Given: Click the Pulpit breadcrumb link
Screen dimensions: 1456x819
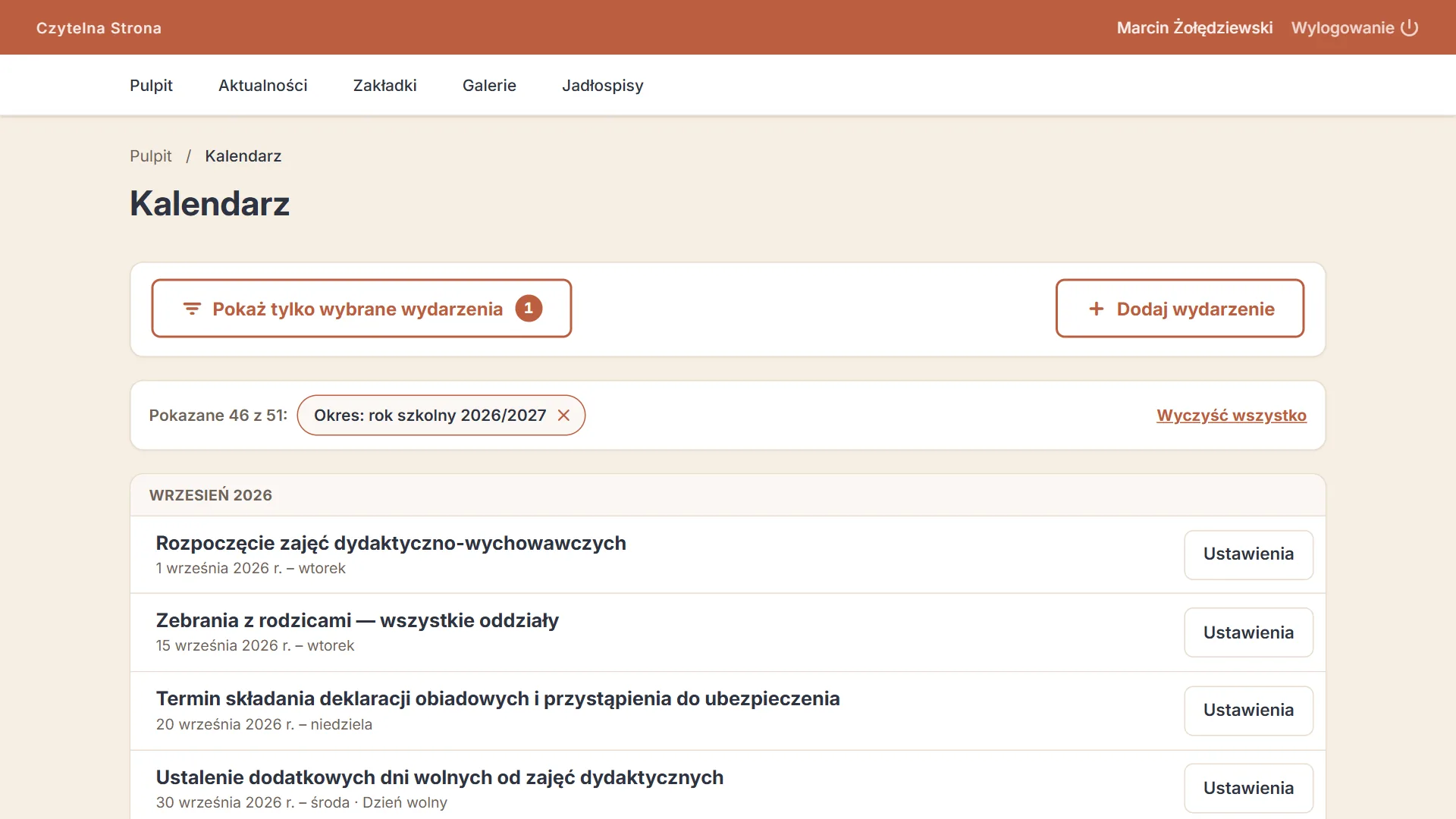Looking at the screenshot, I should coord(150,156).
